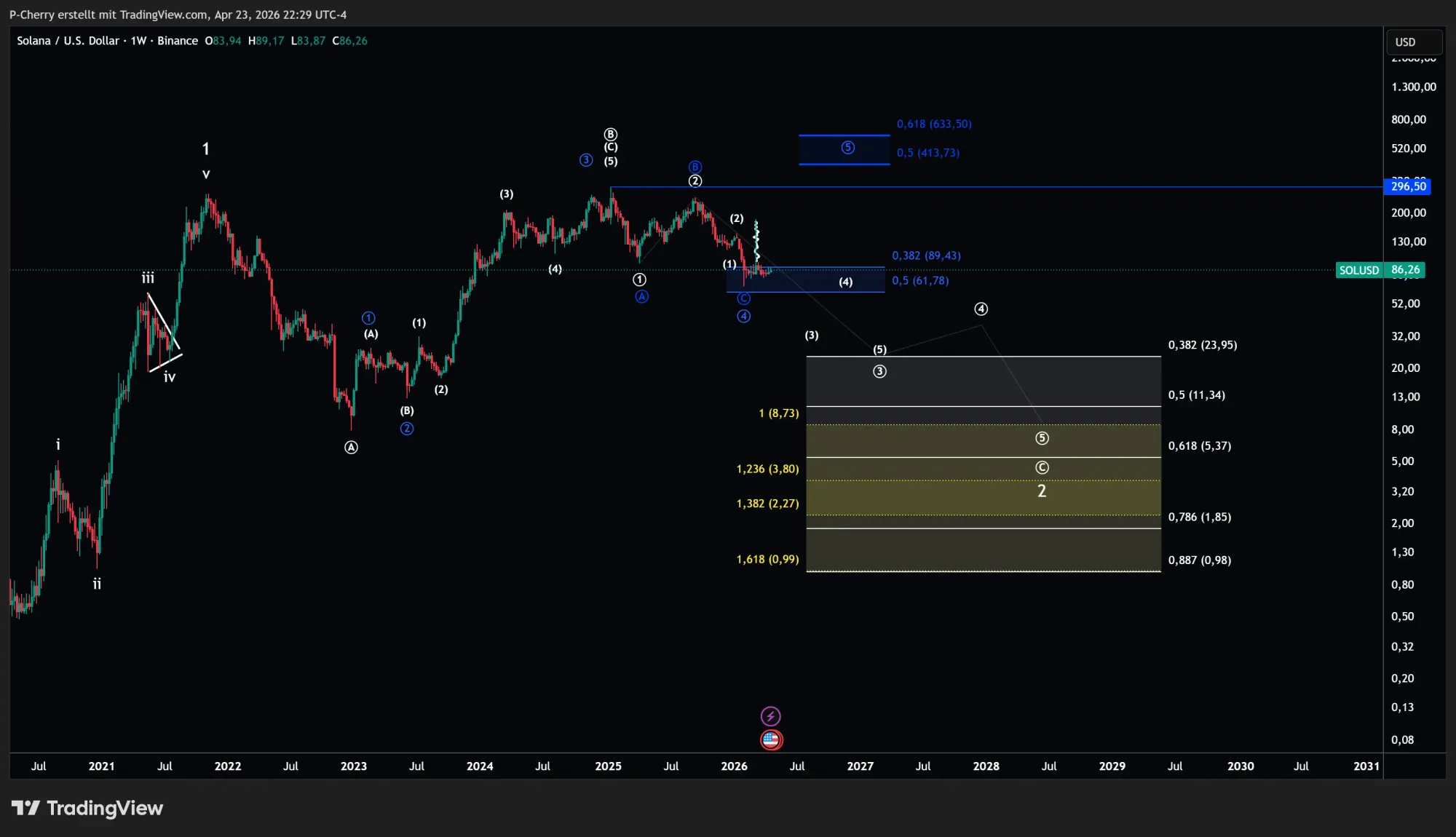This screenshot has height=837, width=1456.
Task: Click the blue 296,50 price level label
Action: (1407, 186)
